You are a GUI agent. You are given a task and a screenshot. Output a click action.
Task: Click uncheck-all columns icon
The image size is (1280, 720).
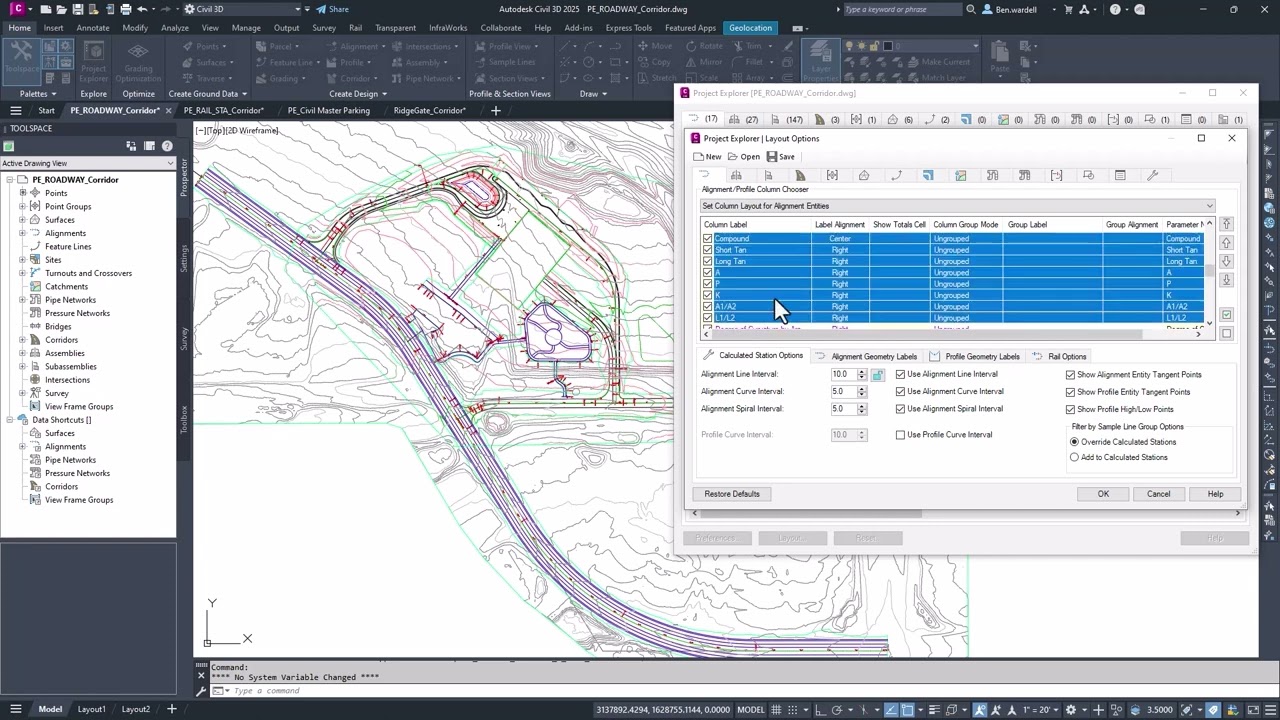1227,333
